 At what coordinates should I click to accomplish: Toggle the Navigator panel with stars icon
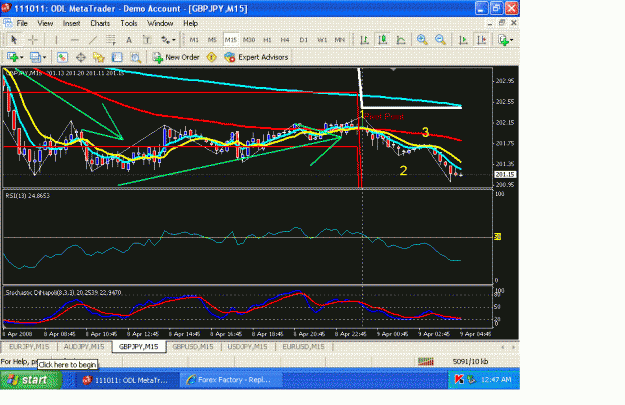tap(99, 57)
